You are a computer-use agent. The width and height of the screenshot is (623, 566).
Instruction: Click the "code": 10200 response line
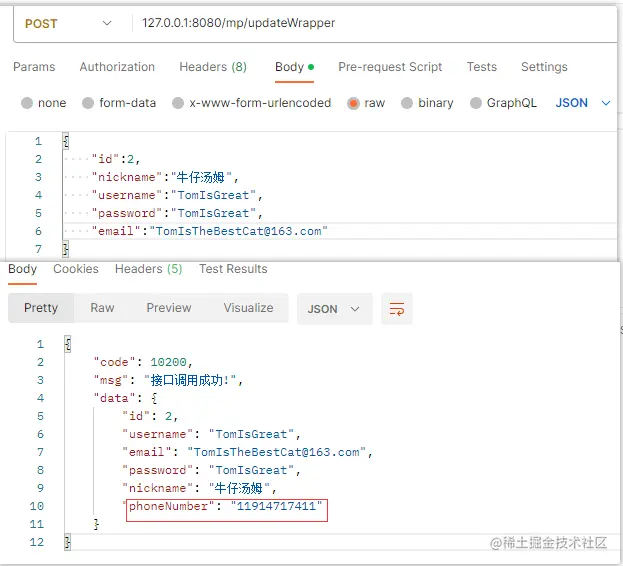pyautogui.click(x=143, y=362)
